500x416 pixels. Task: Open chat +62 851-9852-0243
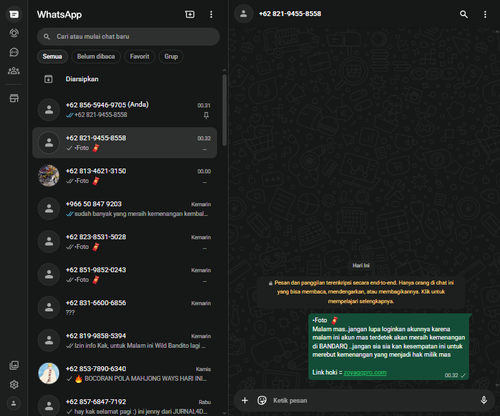pyautogui.click(x=125, y=275)
